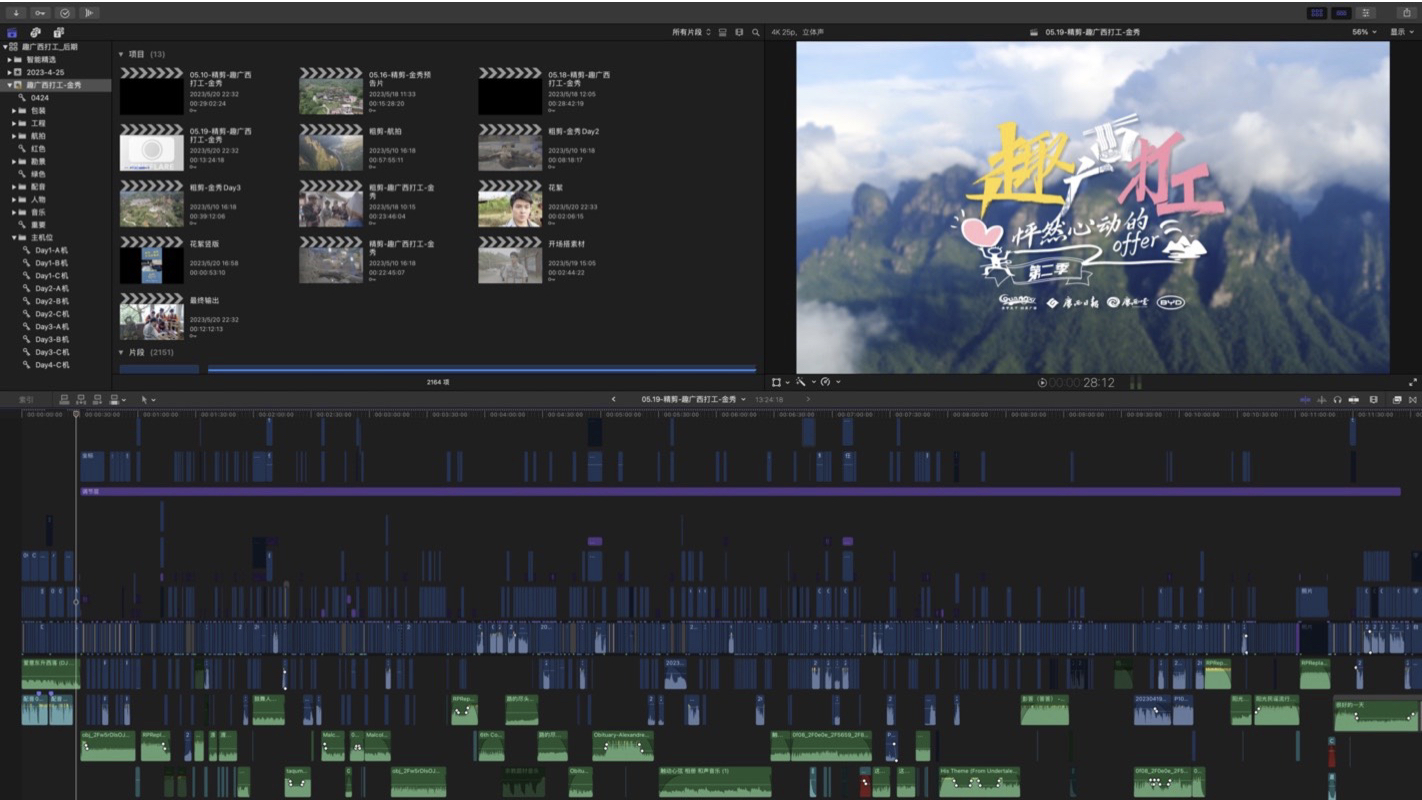The height and width of the screenshot is (800, 1422).
Task: Select the 花絮 project thumbnail
Action: (x=510, y=204)
